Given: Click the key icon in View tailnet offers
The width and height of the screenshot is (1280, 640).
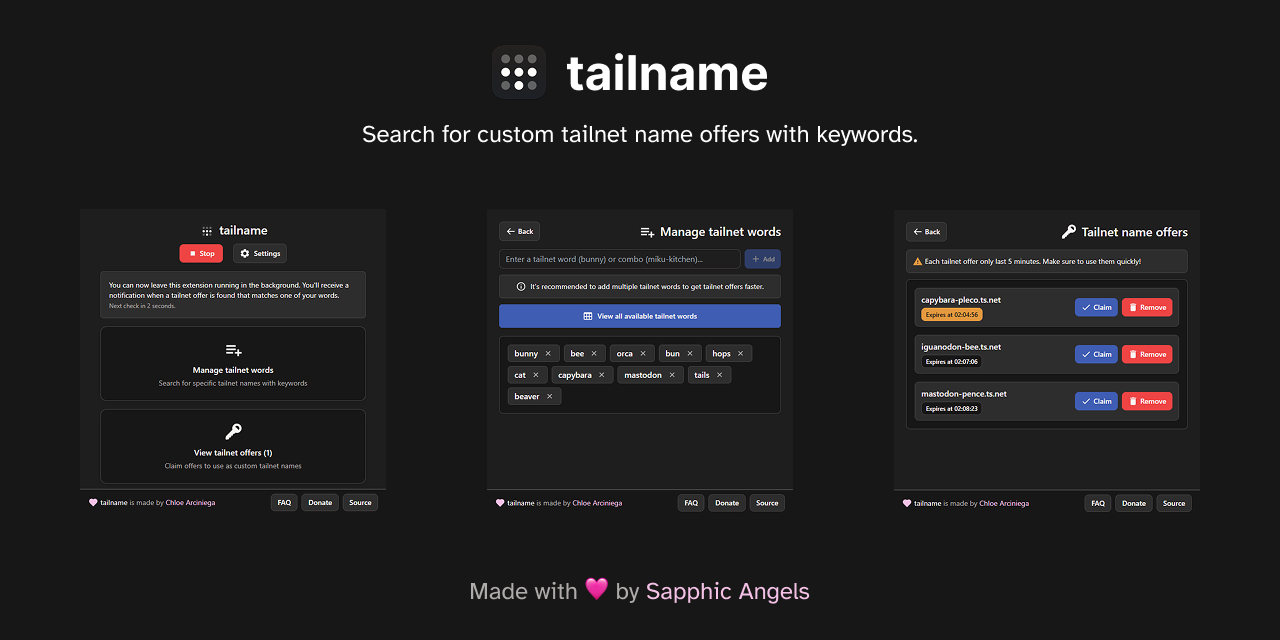Looking at the screenshot, I should tap(233, 432).
